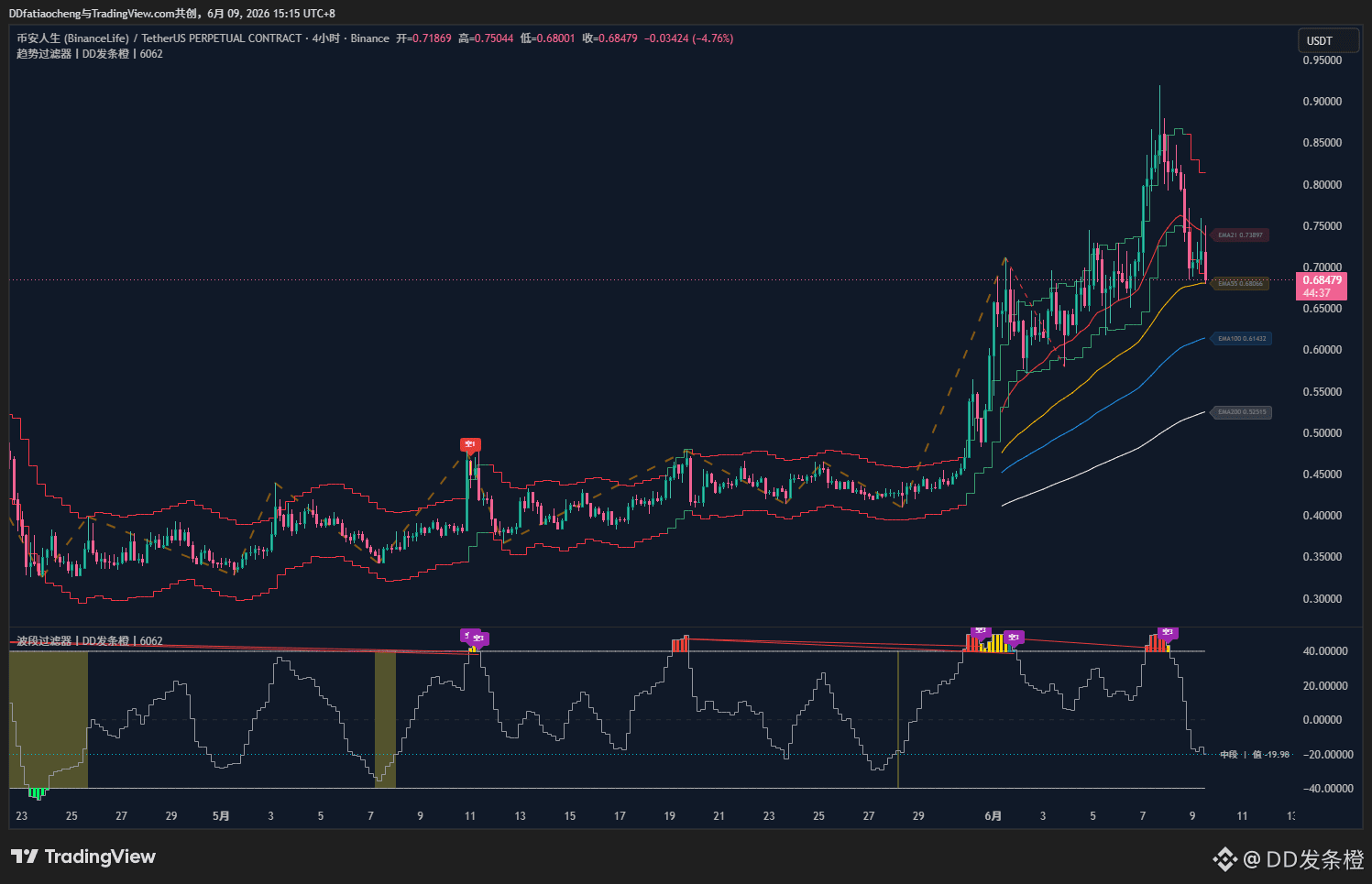
Task: Click date 17 on the time axis
Action: click(620, 816)
